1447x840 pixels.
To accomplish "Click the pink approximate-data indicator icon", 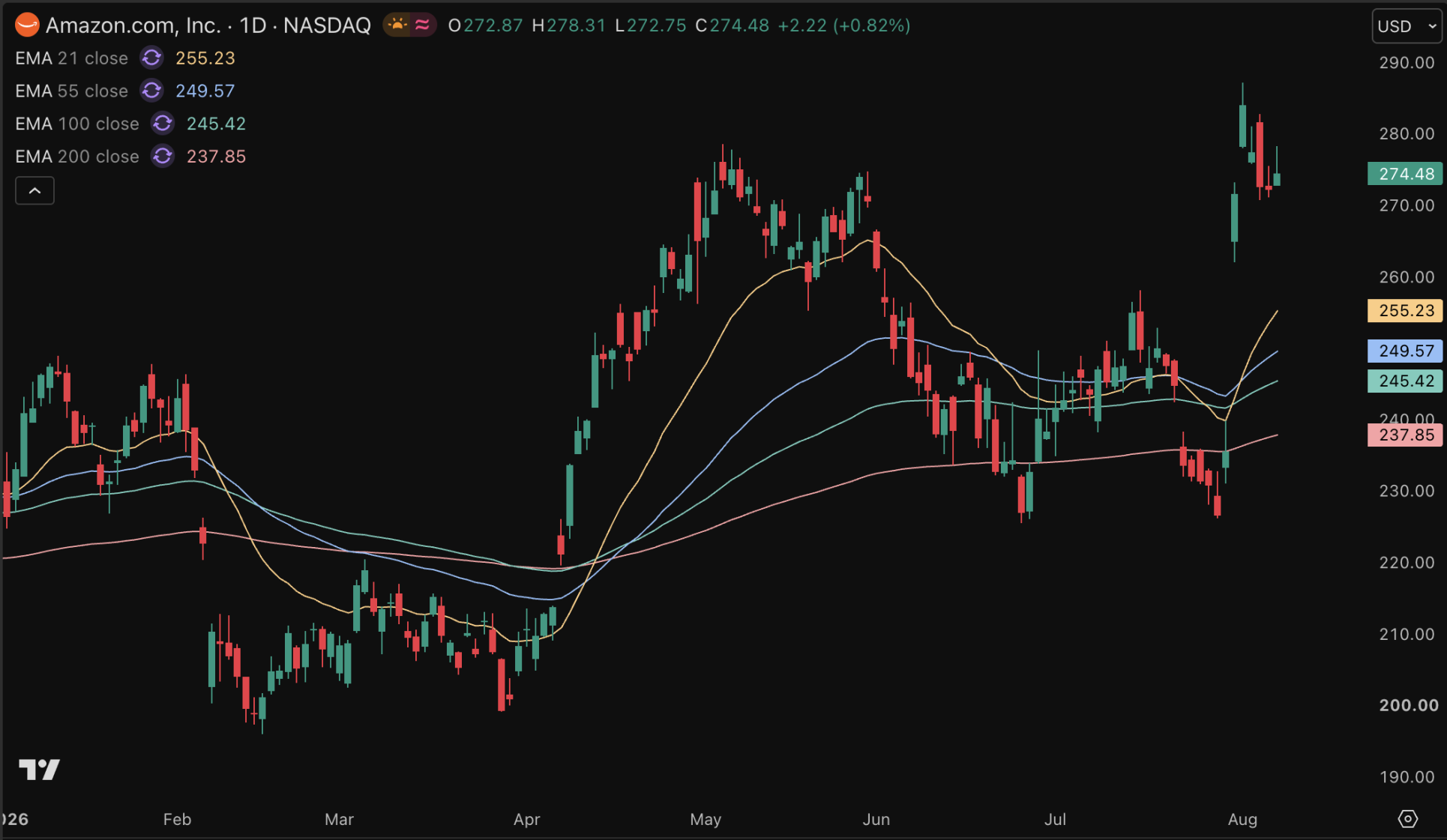I will (423, 25).
